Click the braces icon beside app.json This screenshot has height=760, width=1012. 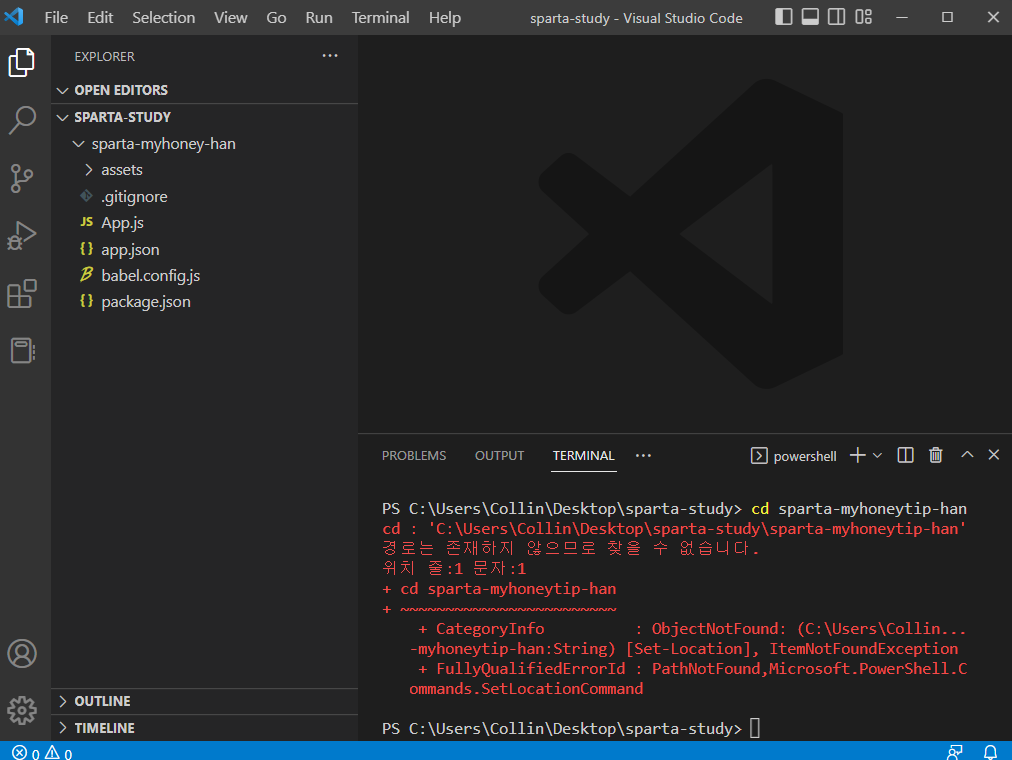[86, 248]
